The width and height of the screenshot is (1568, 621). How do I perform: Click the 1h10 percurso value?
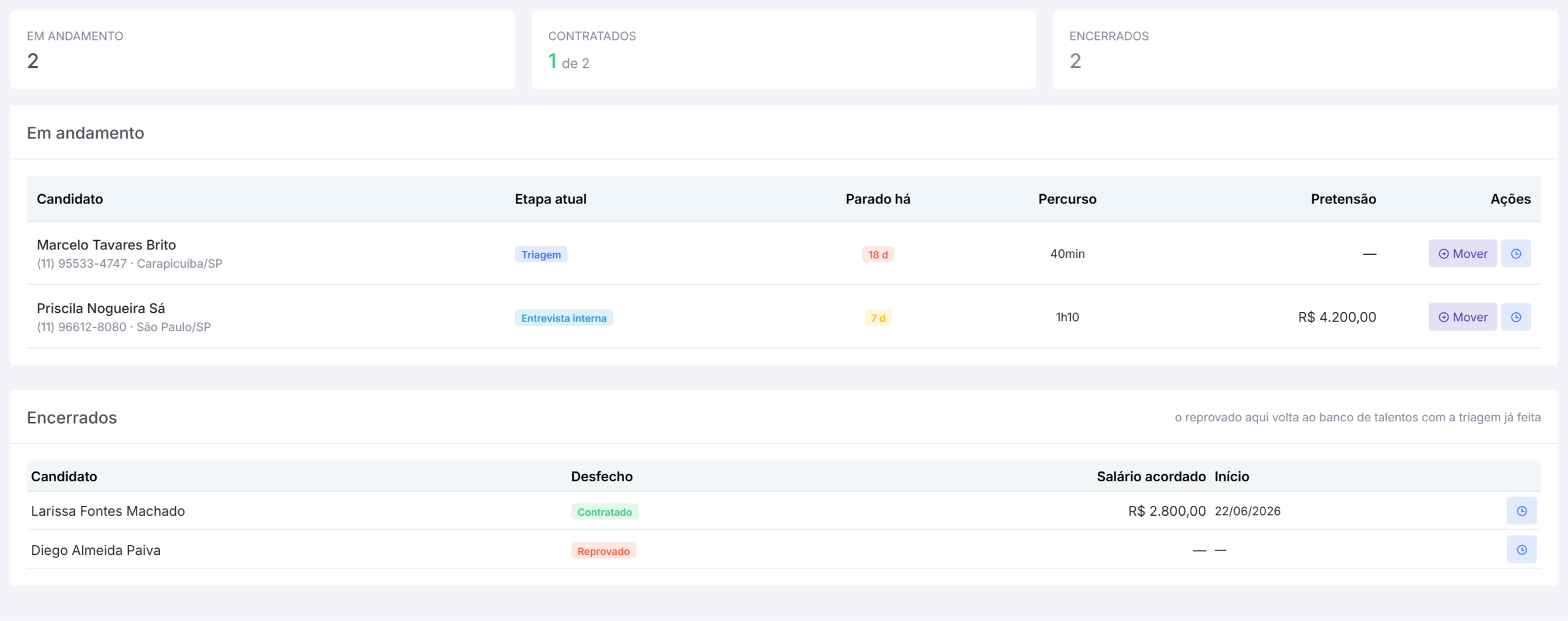pos(1067,317)
